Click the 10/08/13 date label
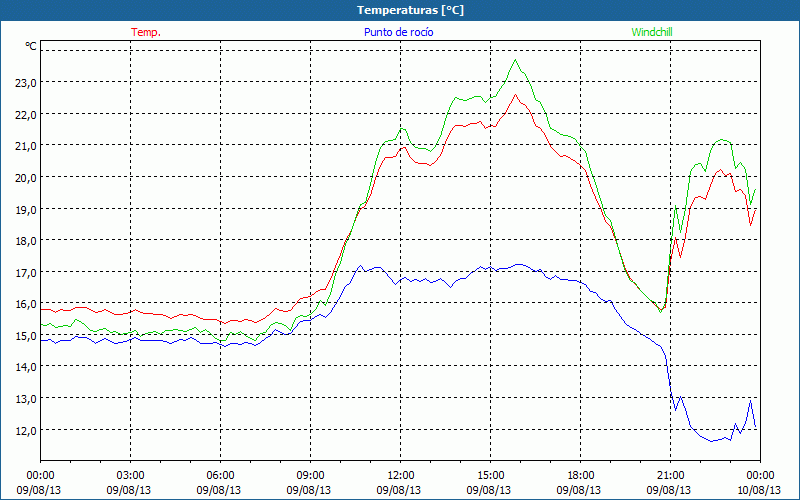800x500 pixels. coord(759,490)
